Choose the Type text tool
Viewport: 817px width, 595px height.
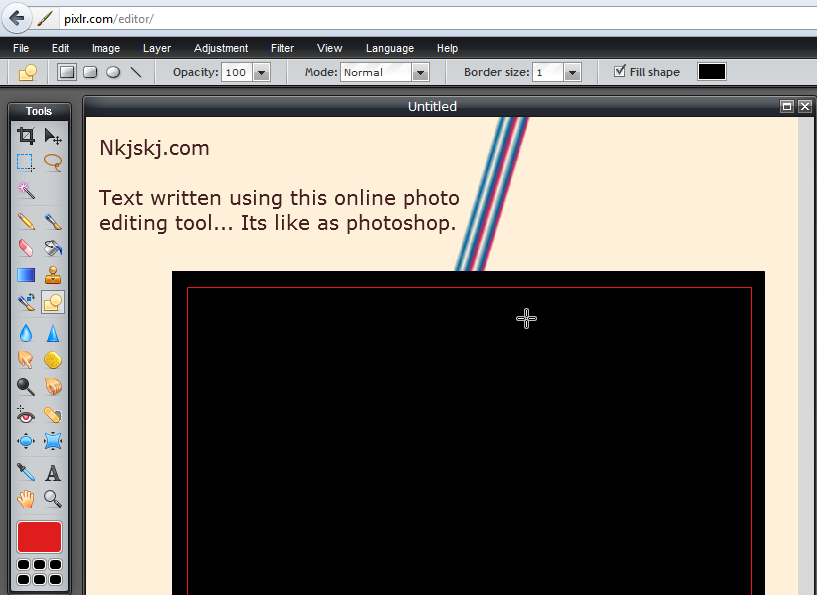tap(53, 472)
